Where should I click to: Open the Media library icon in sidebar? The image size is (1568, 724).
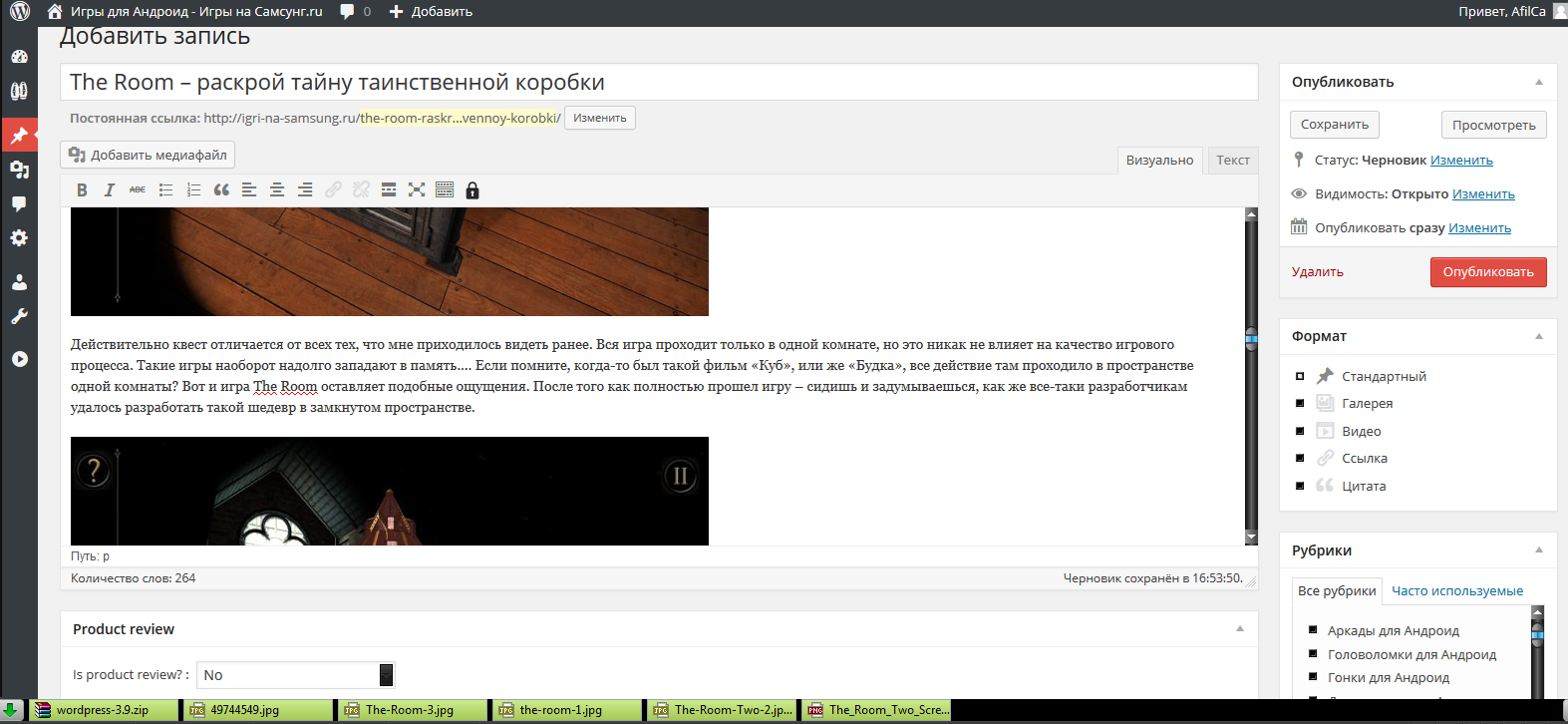point(19,170)
